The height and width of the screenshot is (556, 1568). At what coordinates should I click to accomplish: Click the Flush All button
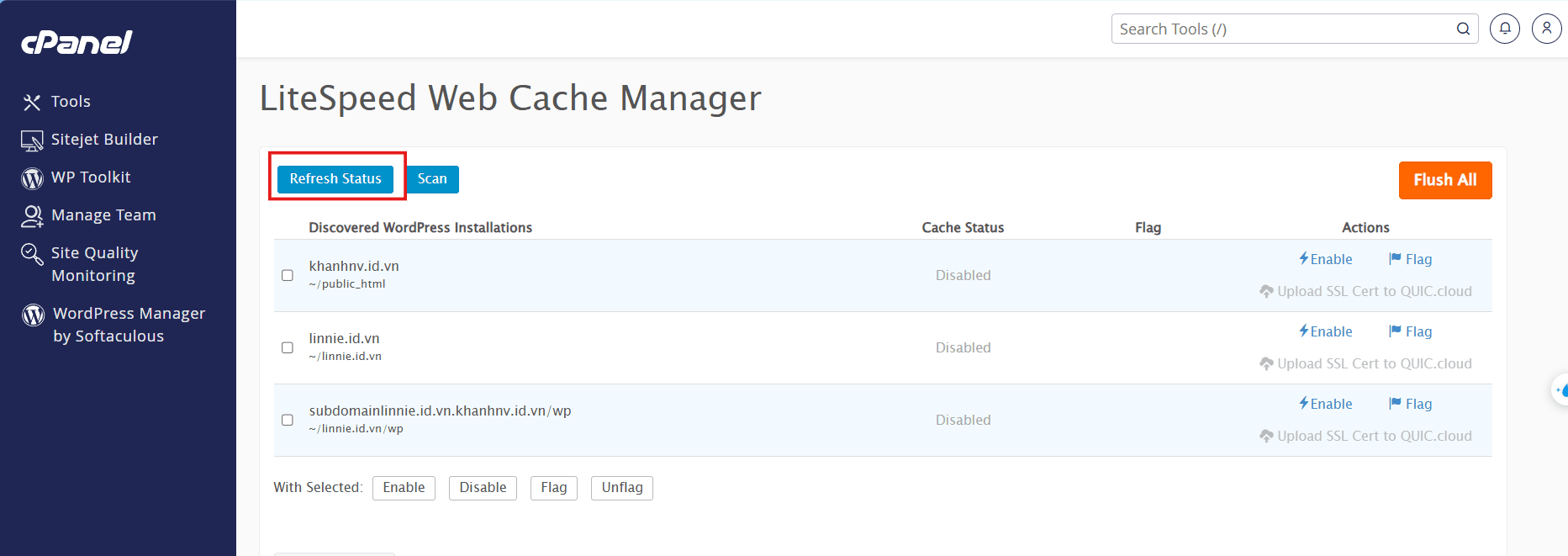coord(1445,180)
